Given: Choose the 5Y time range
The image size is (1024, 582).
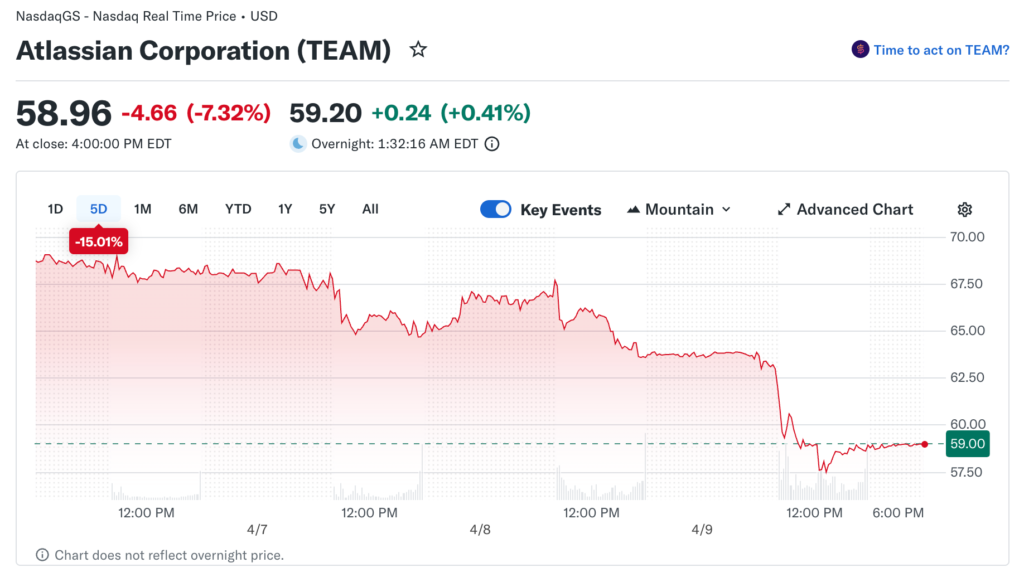Looking at the screenshot, I should coord(327,209).
